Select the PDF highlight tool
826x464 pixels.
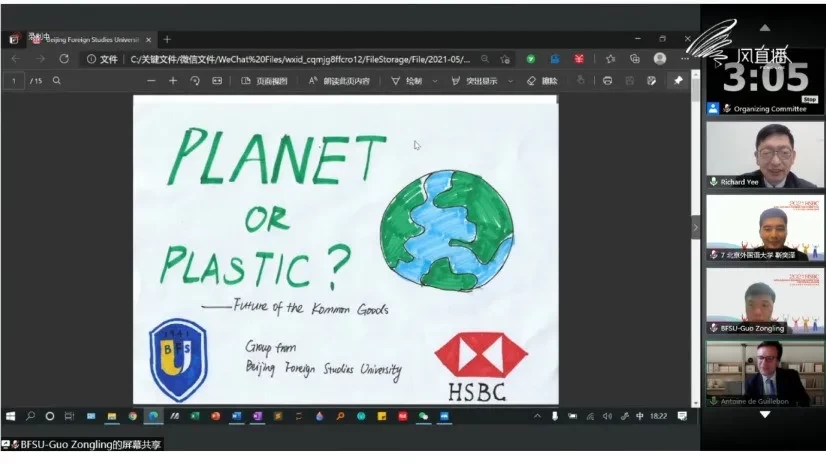[475, 81]
